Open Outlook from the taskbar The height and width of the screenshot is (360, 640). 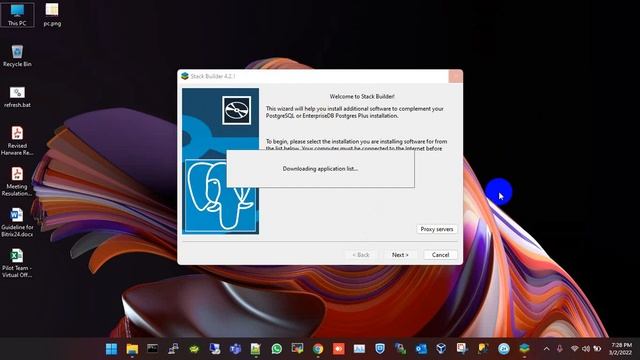(421, 349)
